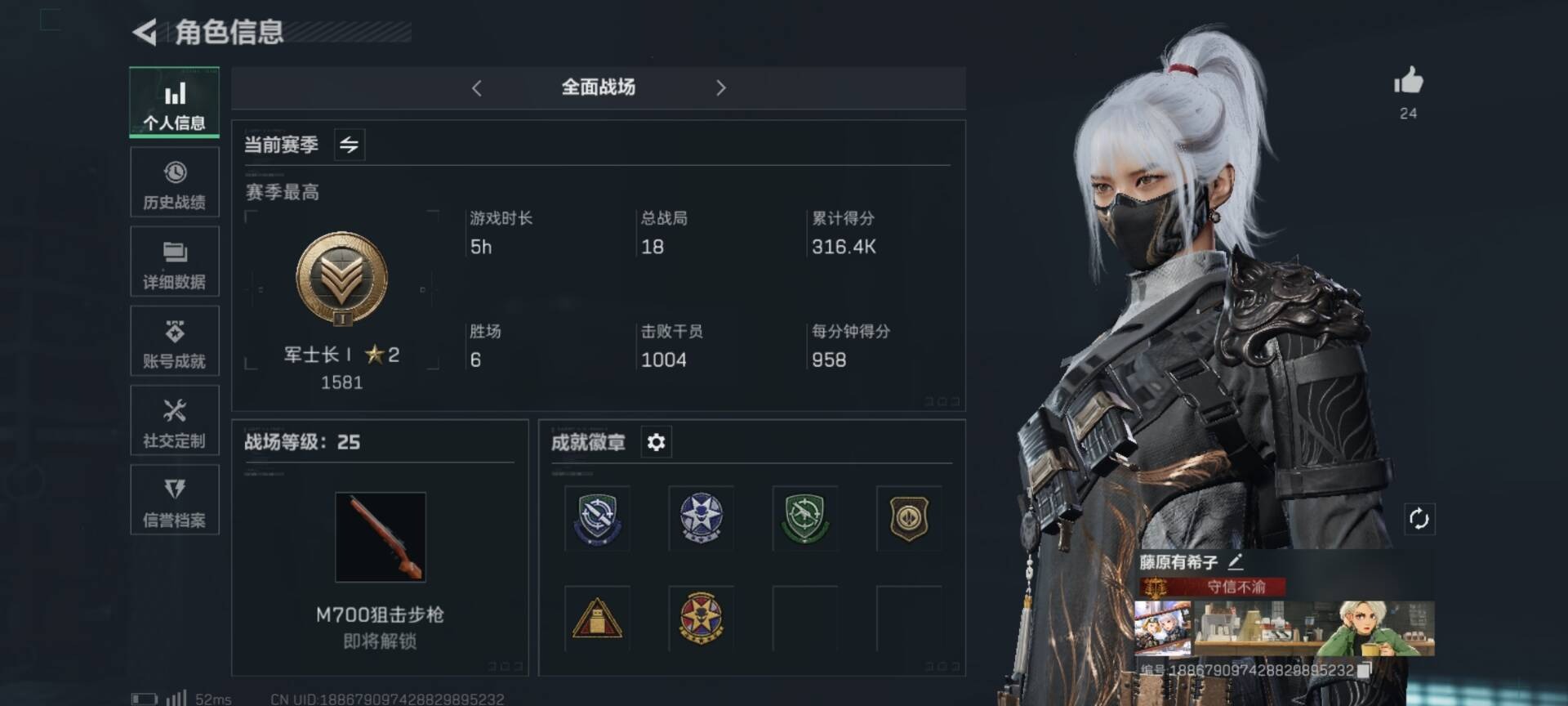Click the green shield achievement badge
The height and width of the screenshot is (706, 1568).
tap(804, 519)
